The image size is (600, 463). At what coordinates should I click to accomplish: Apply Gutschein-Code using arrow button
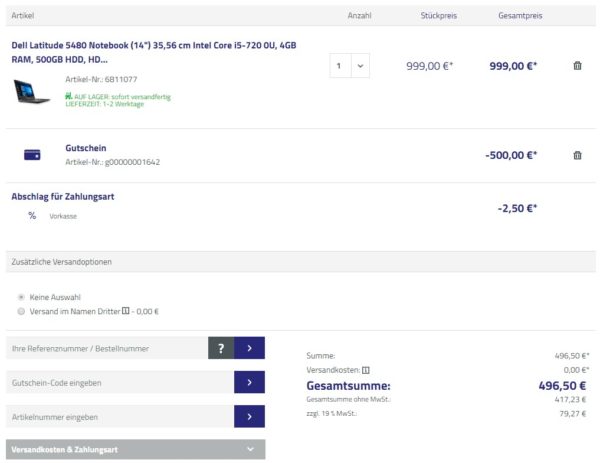[249, 382]
